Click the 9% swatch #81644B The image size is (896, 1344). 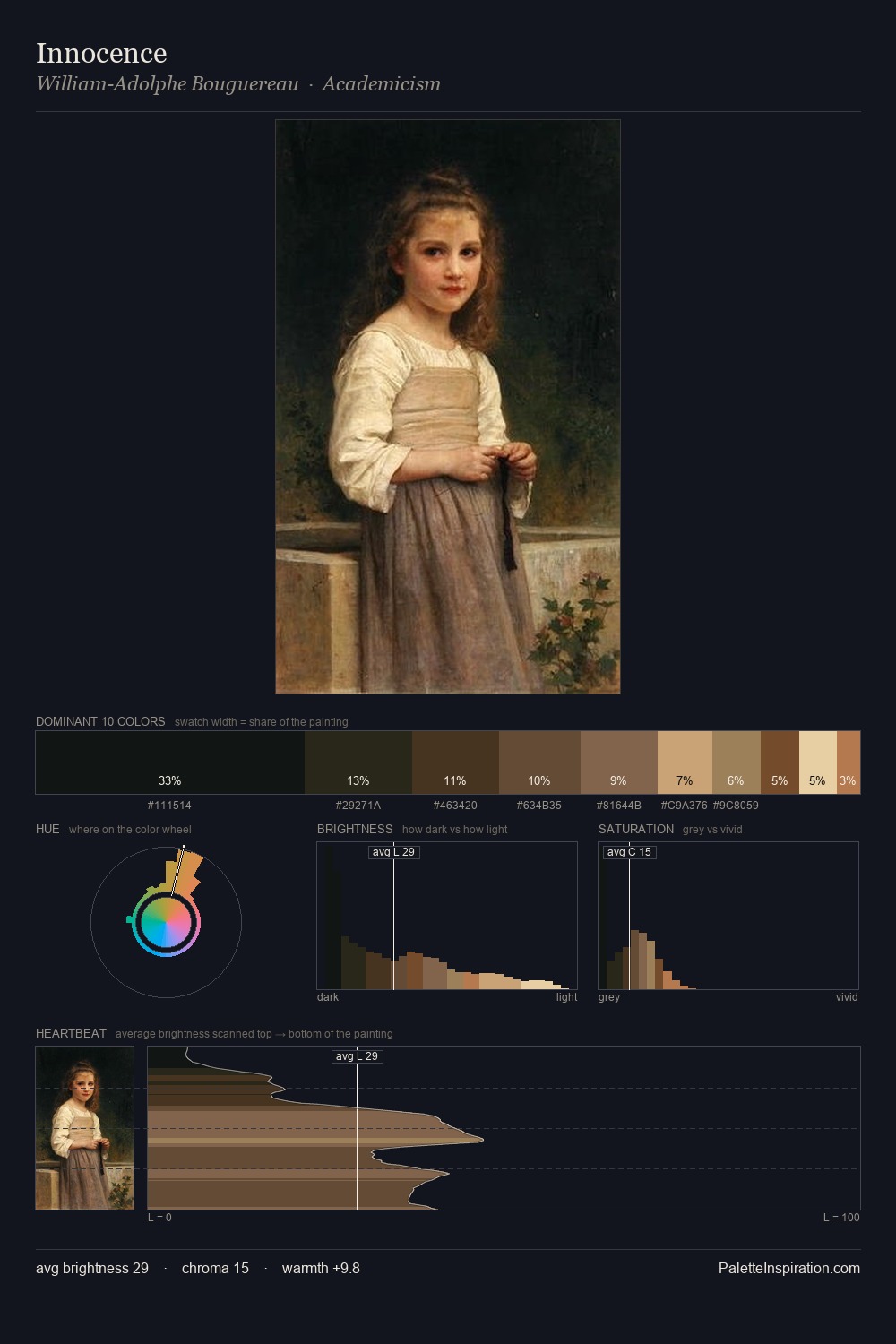click(x=619, y=762)
